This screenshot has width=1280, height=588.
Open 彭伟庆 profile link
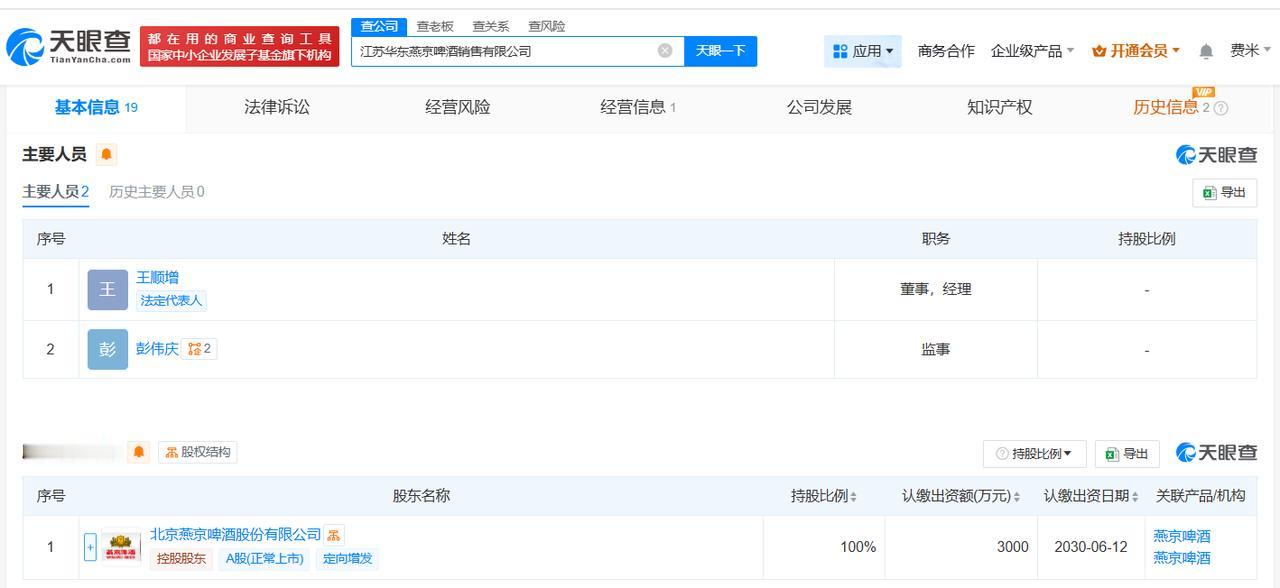[x=157, y=349]
